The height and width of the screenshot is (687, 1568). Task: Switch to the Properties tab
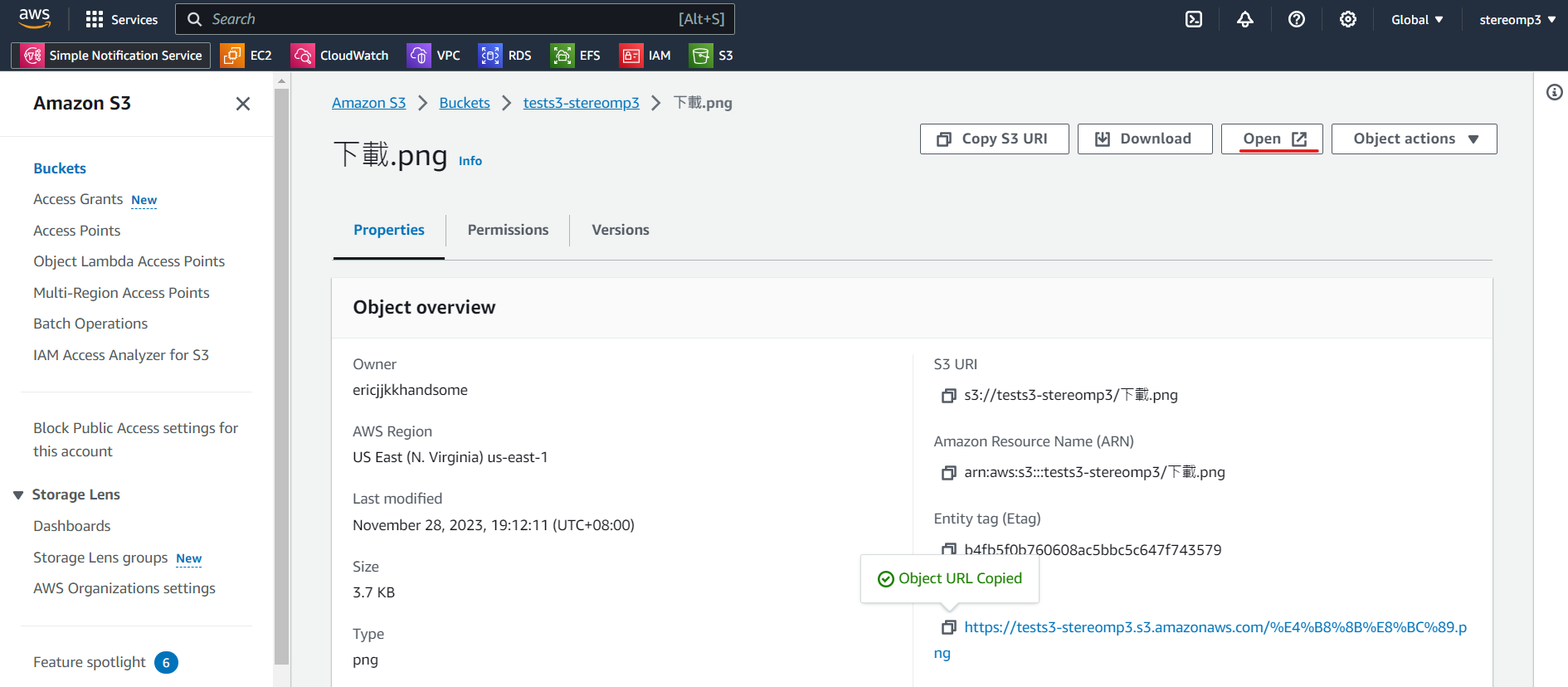coord(389,230)
